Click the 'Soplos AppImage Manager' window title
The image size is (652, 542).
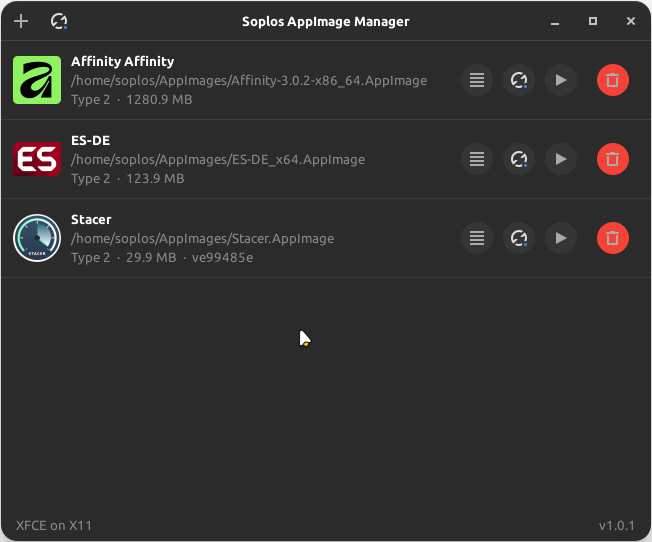click(326, 22)
